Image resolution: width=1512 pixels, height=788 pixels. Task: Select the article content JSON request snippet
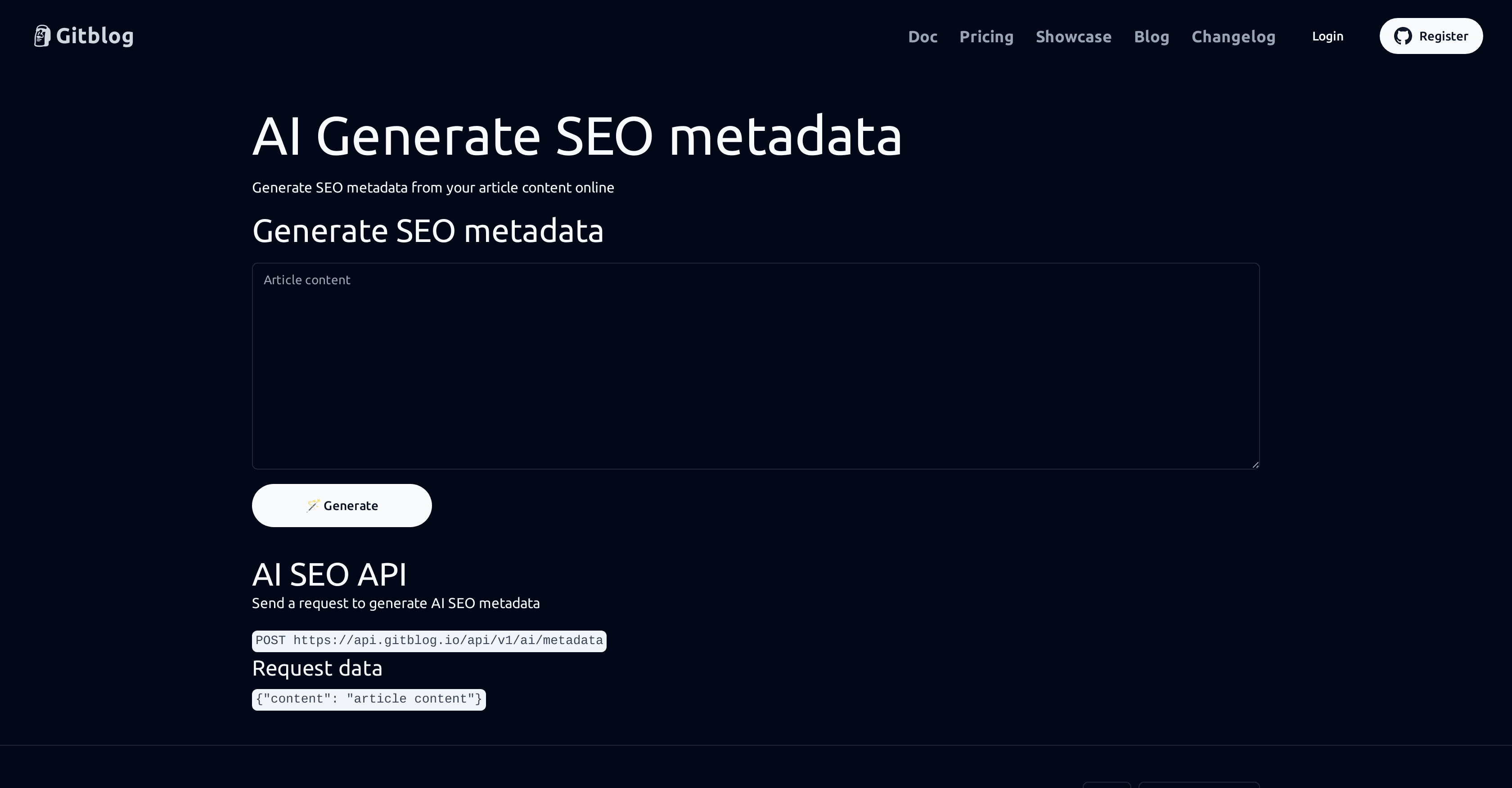[x=369, y=699]
